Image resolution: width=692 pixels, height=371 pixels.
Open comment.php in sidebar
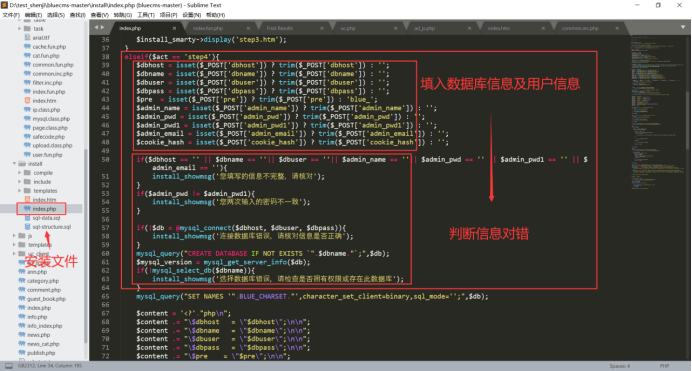(44, 290)
